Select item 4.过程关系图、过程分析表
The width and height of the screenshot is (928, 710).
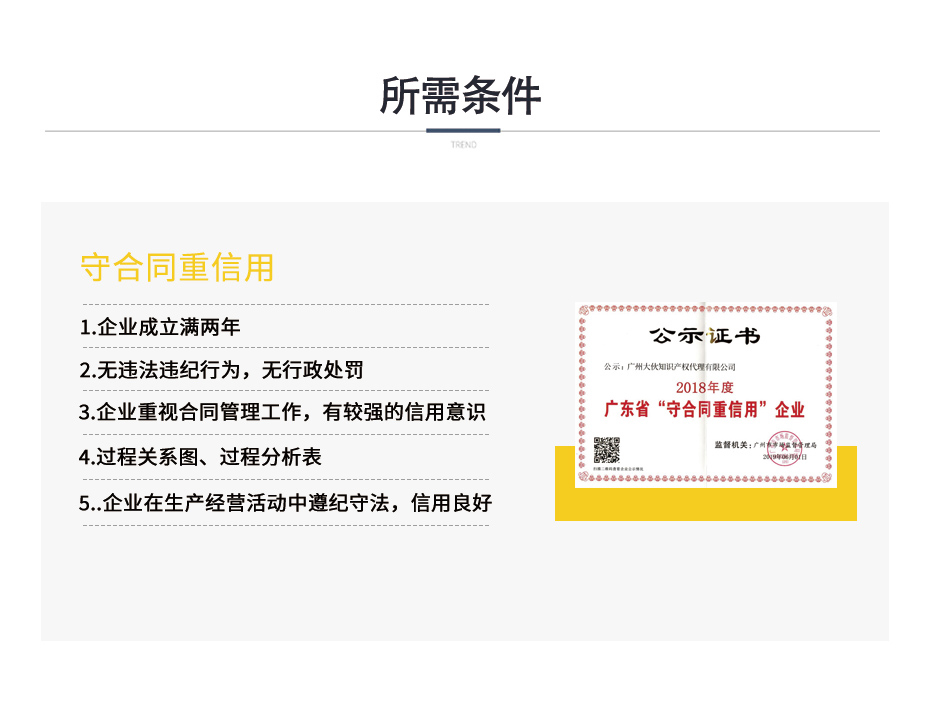(x=200, y=456)
